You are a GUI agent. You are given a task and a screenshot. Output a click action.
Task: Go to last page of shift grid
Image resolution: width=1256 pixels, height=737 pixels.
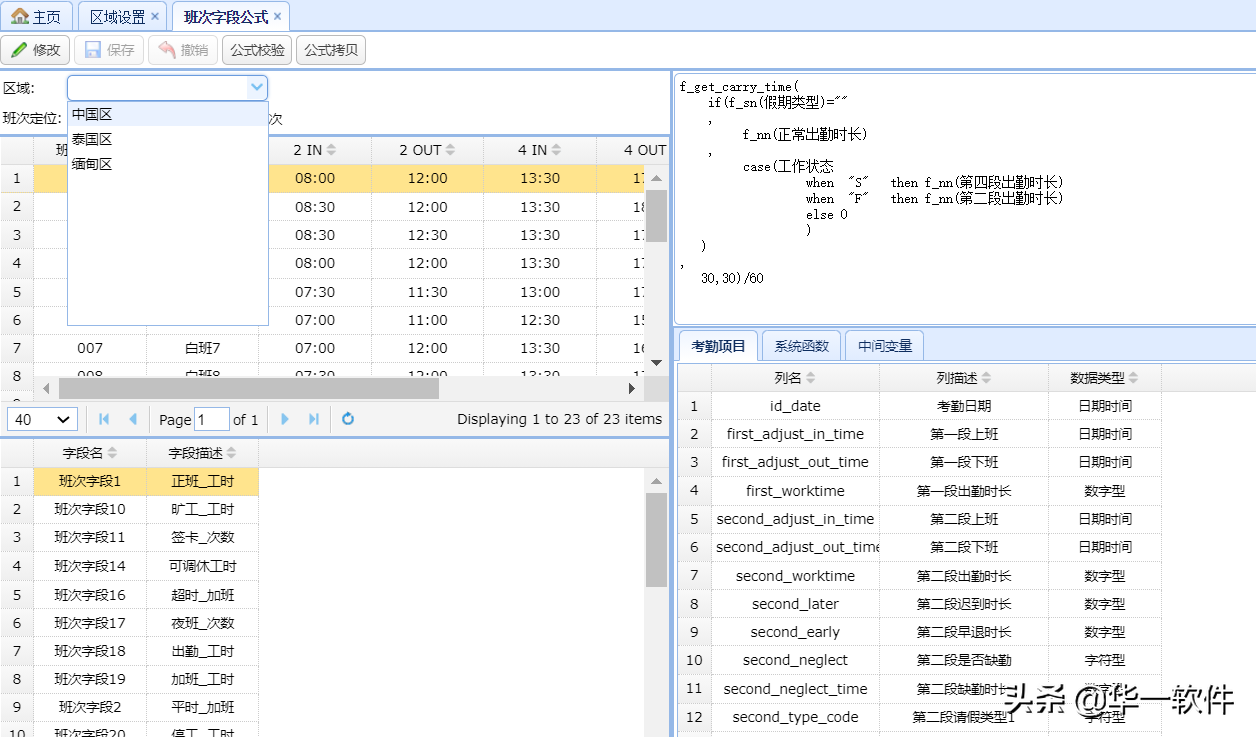313,419
